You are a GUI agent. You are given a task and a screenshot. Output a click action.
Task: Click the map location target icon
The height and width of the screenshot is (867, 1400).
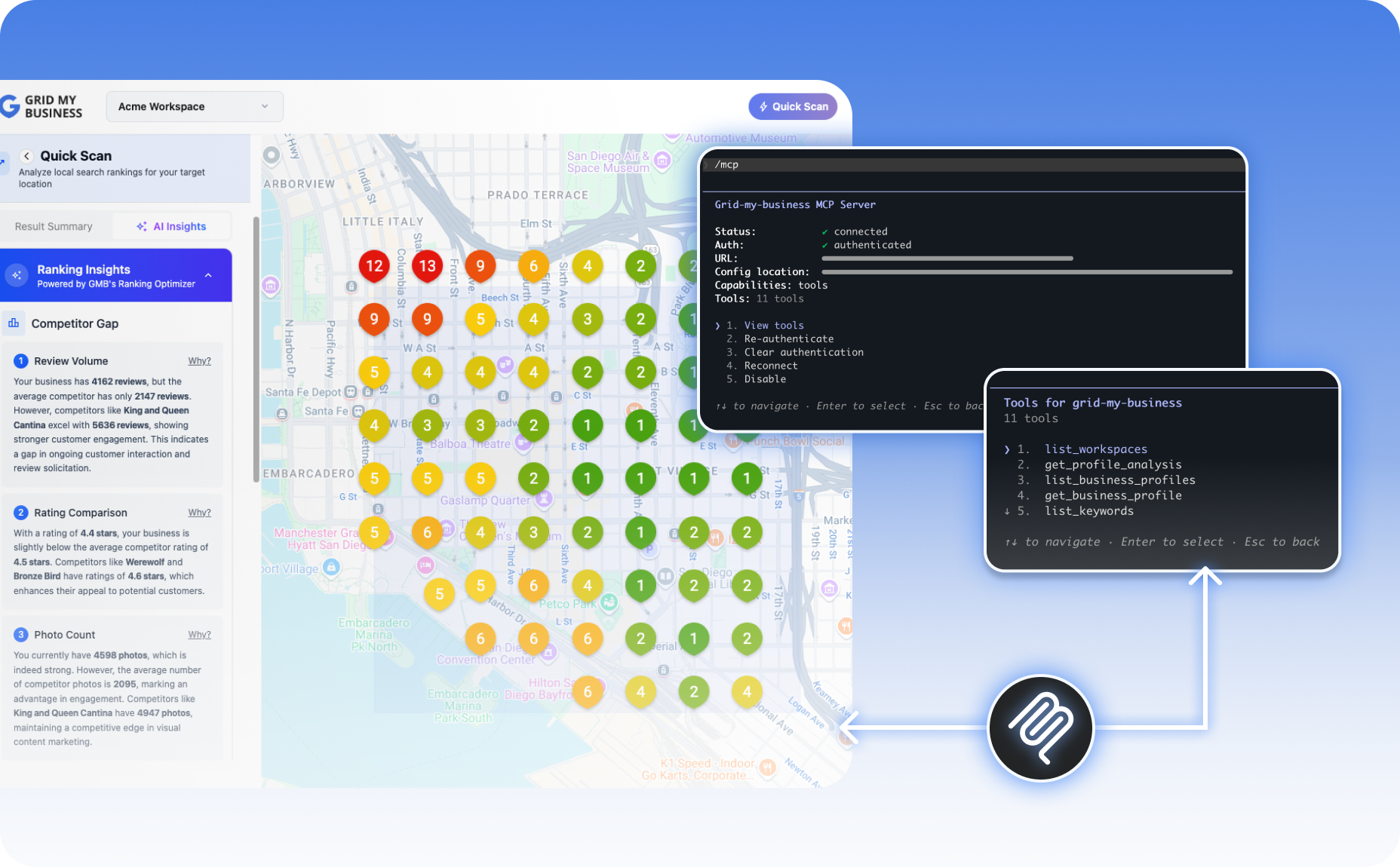coord(272,155)
